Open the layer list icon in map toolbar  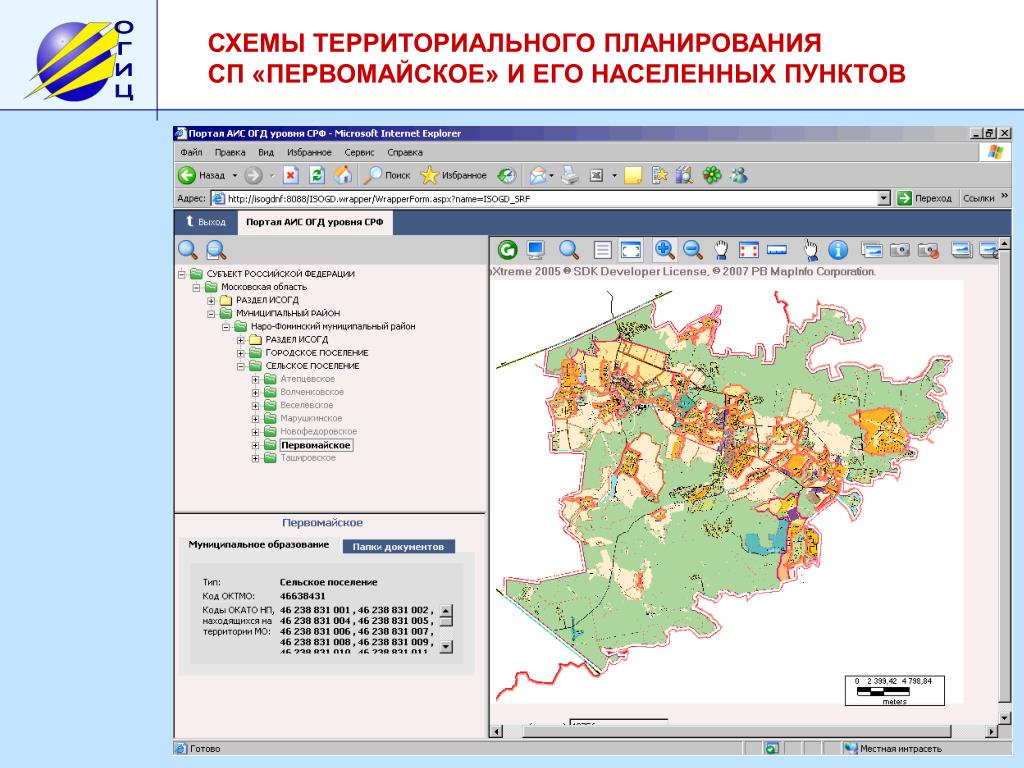pyautogui.click(x=602, y=249)
